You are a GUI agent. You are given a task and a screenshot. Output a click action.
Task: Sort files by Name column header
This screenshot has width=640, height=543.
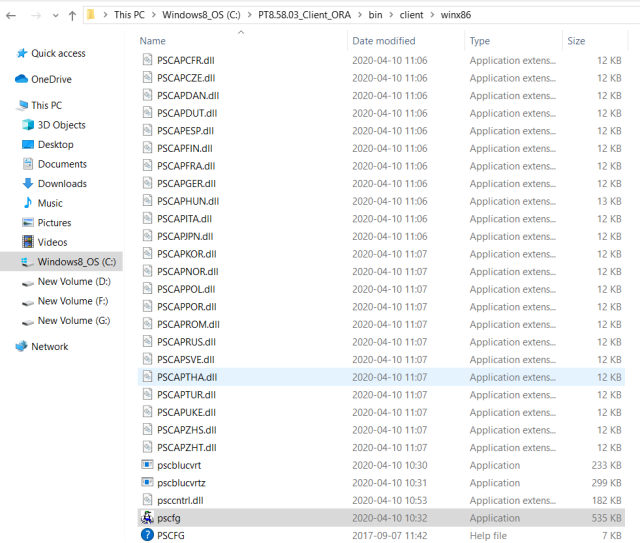click(x=153, y=41)
